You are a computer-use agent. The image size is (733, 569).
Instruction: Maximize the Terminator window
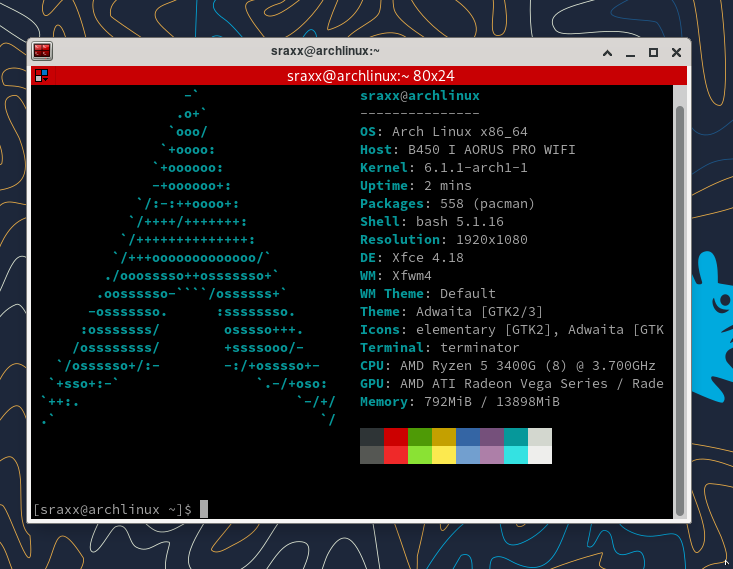653,51
